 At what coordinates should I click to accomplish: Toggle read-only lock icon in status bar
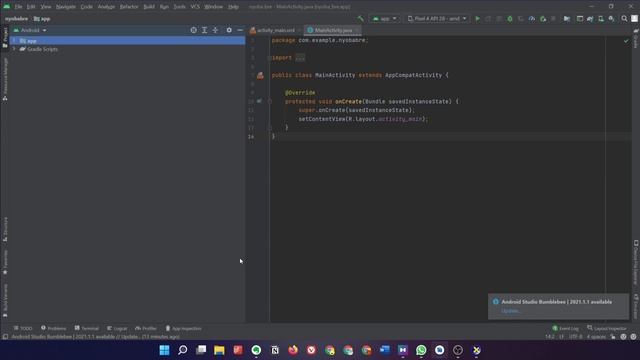pyautogui.click(x=613, y=337)
